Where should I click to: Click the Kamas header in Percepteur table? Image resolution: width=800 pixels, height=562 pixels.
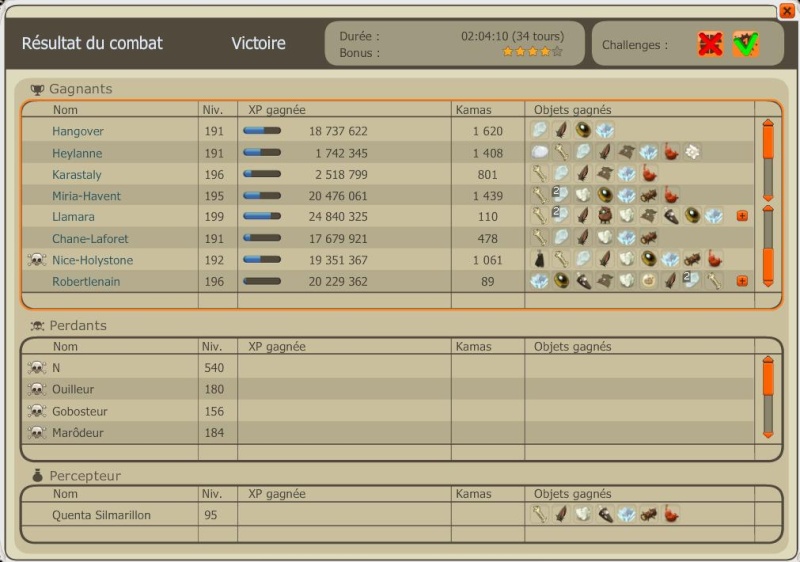pos(473,494)
